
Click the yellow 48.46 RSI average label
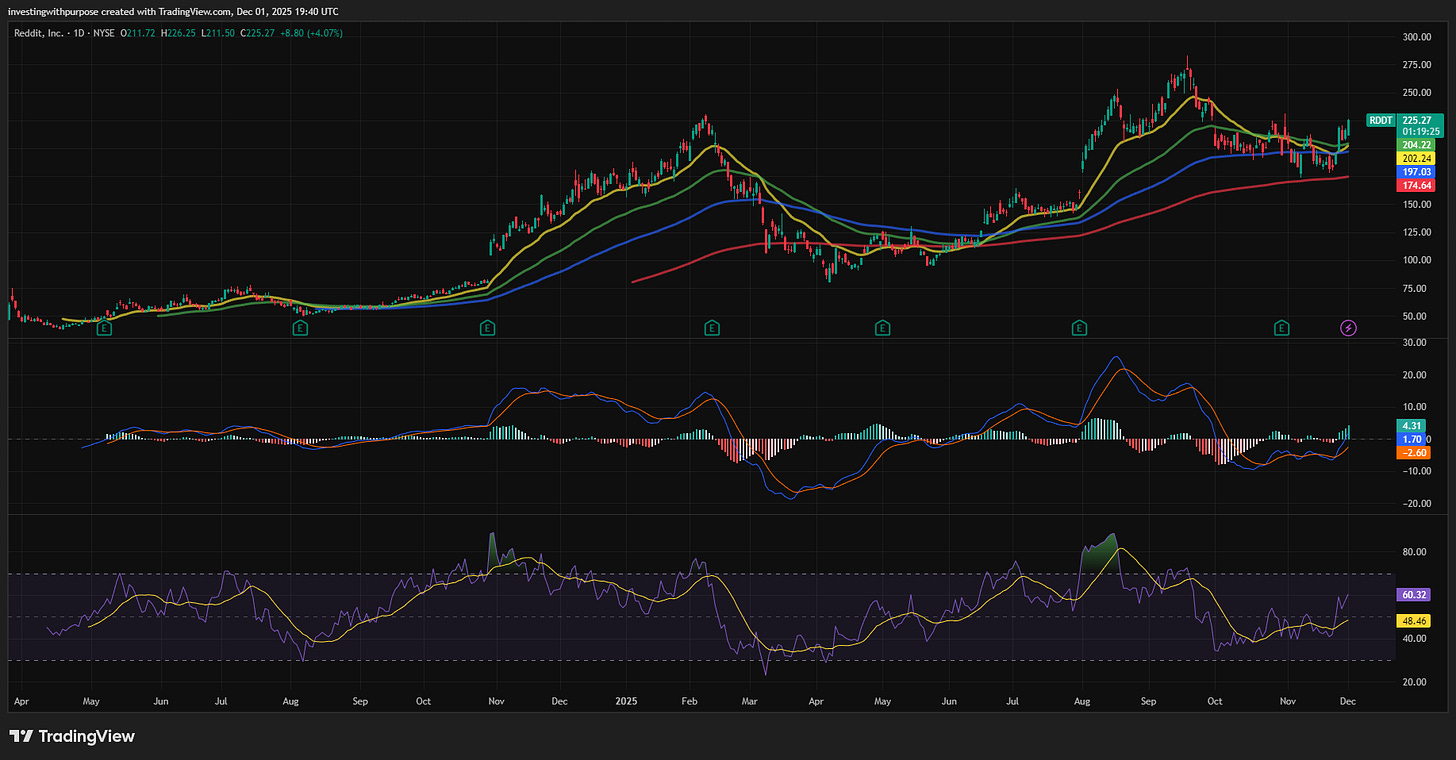tap(1416, 620)
